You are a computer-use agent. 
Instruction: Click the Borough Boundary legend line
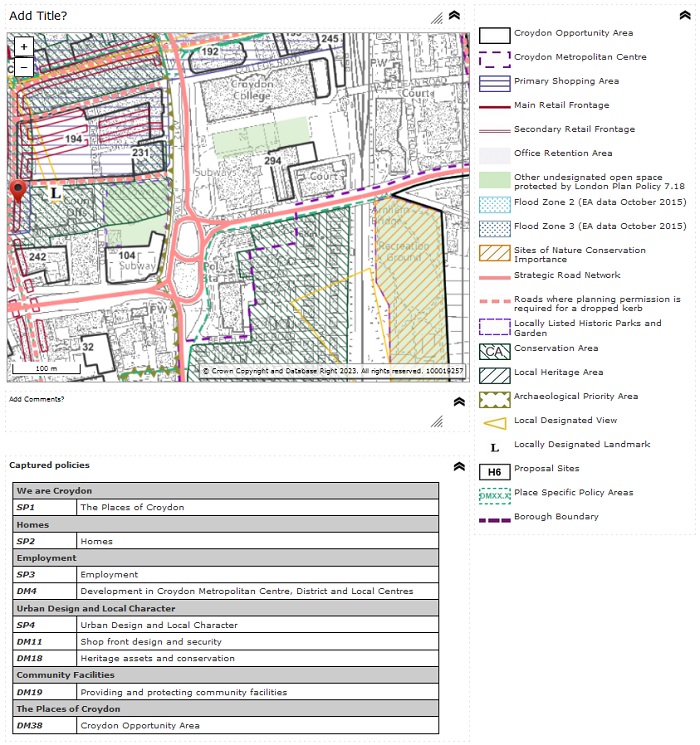[495, 520]
